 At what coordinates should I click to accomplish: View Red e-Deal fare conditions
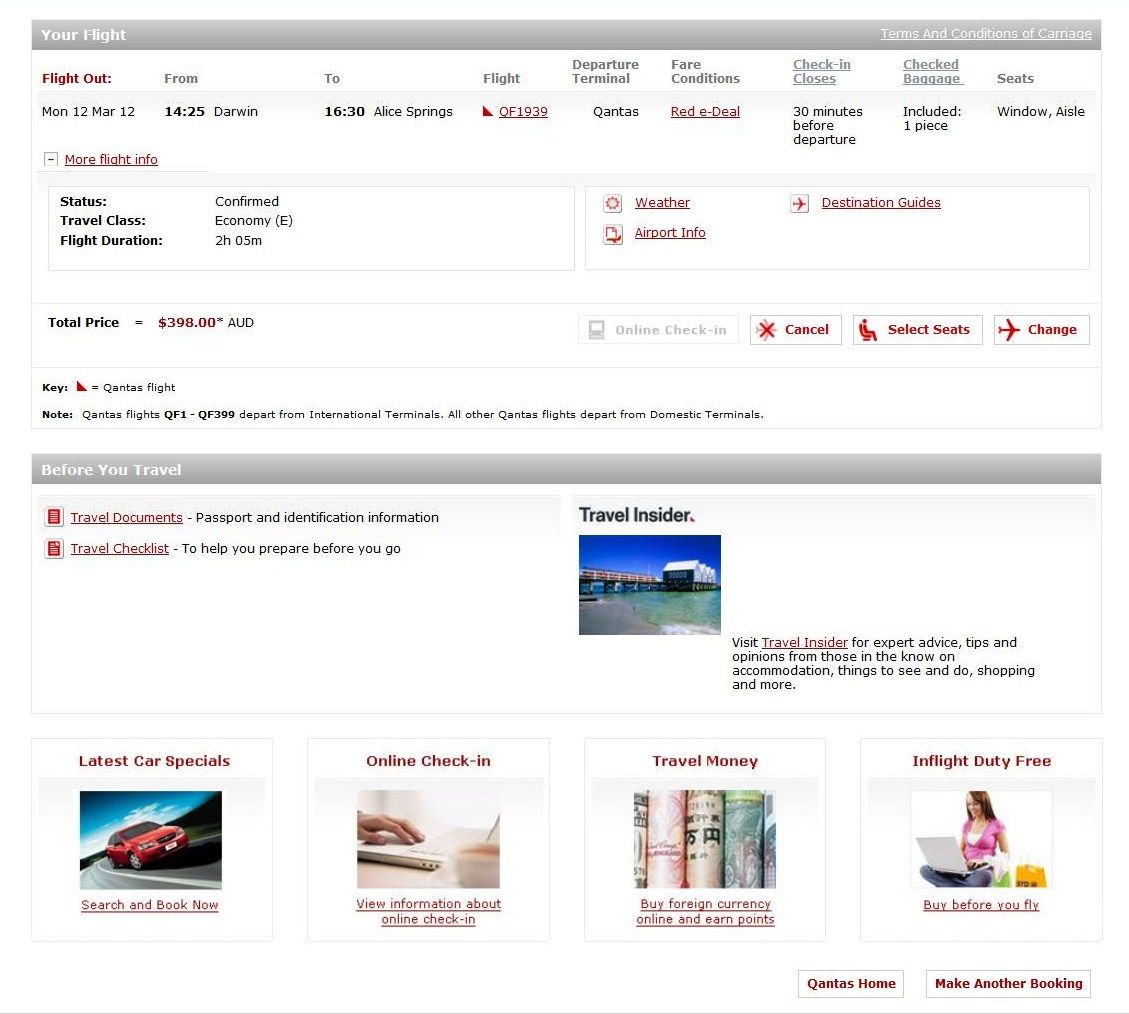[705, 112]
